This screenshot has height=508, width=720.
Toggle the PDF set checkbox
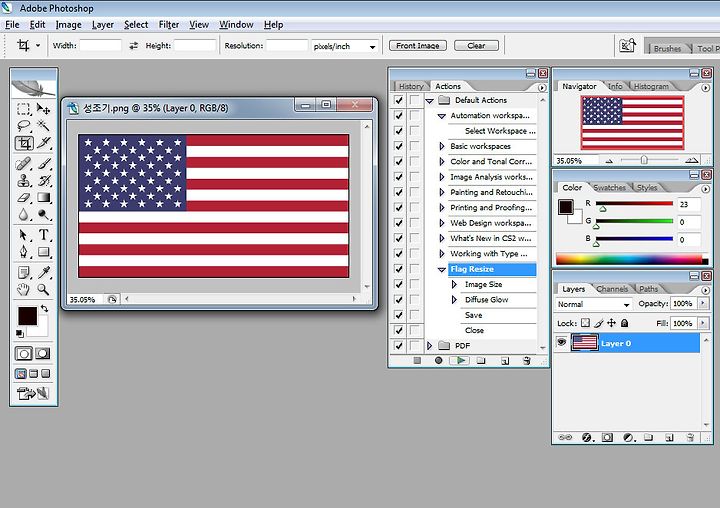399,345
